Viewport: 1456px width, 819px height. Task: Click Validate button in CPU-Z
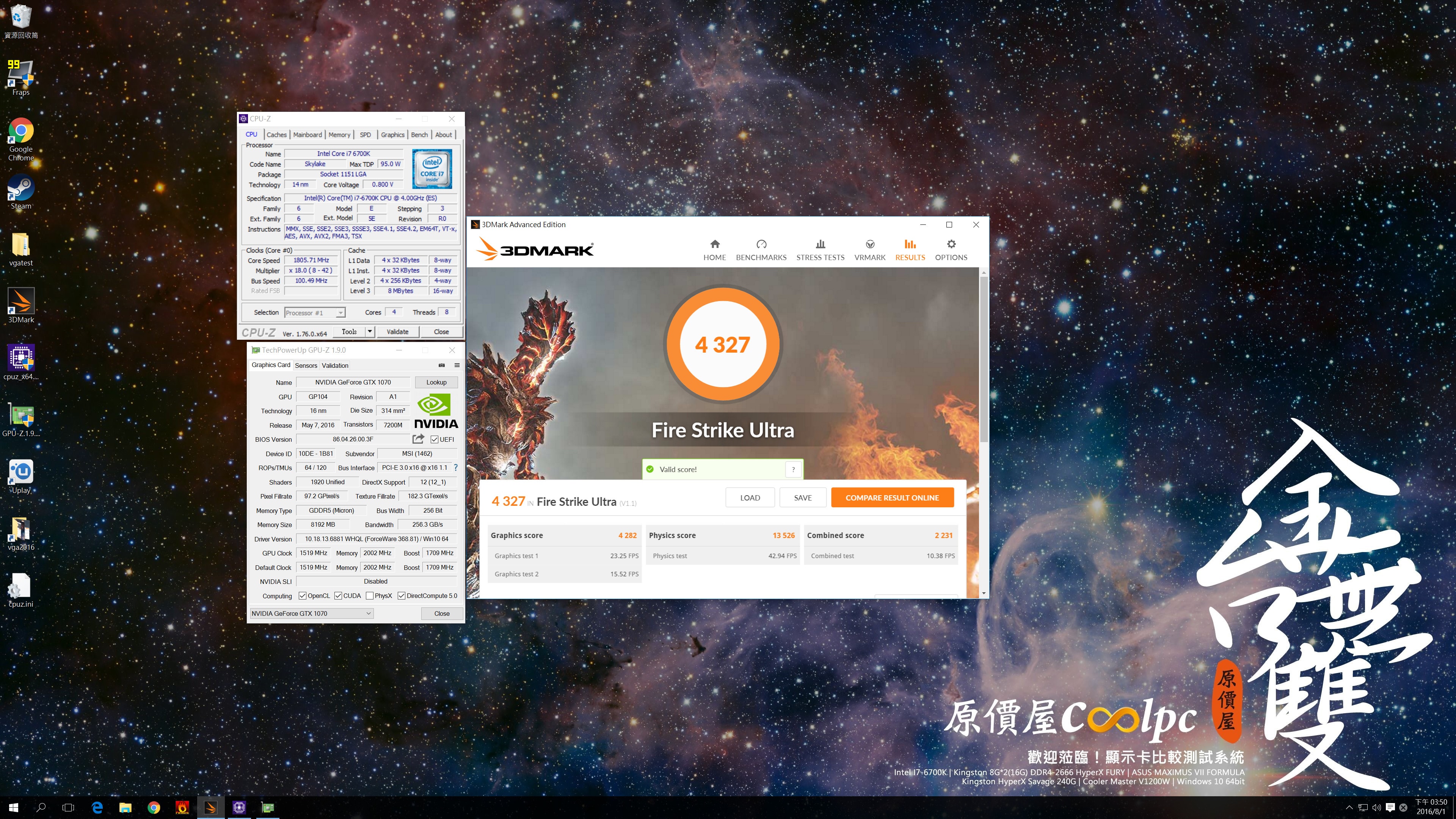click(397, 332)
